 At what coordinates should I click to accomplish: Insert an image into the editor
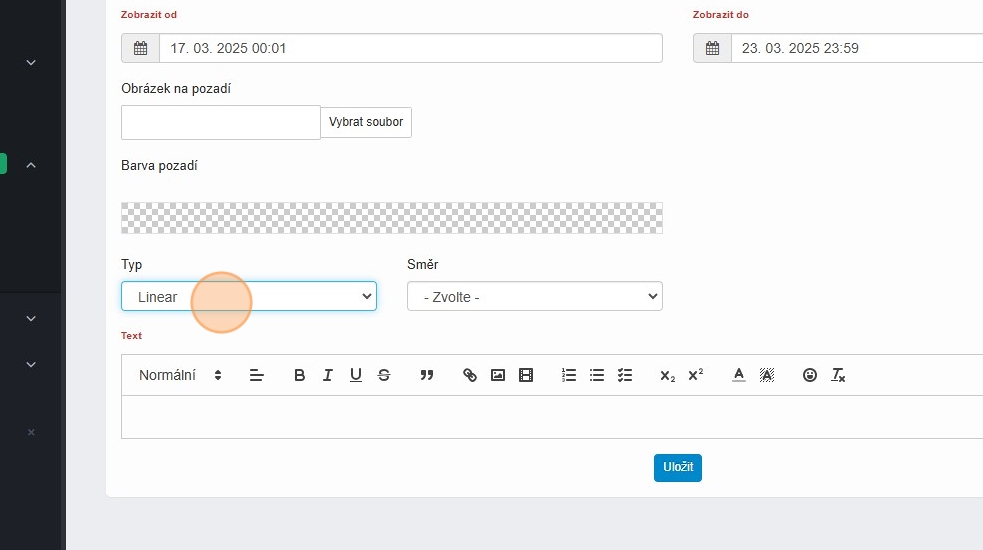(498, 376)
